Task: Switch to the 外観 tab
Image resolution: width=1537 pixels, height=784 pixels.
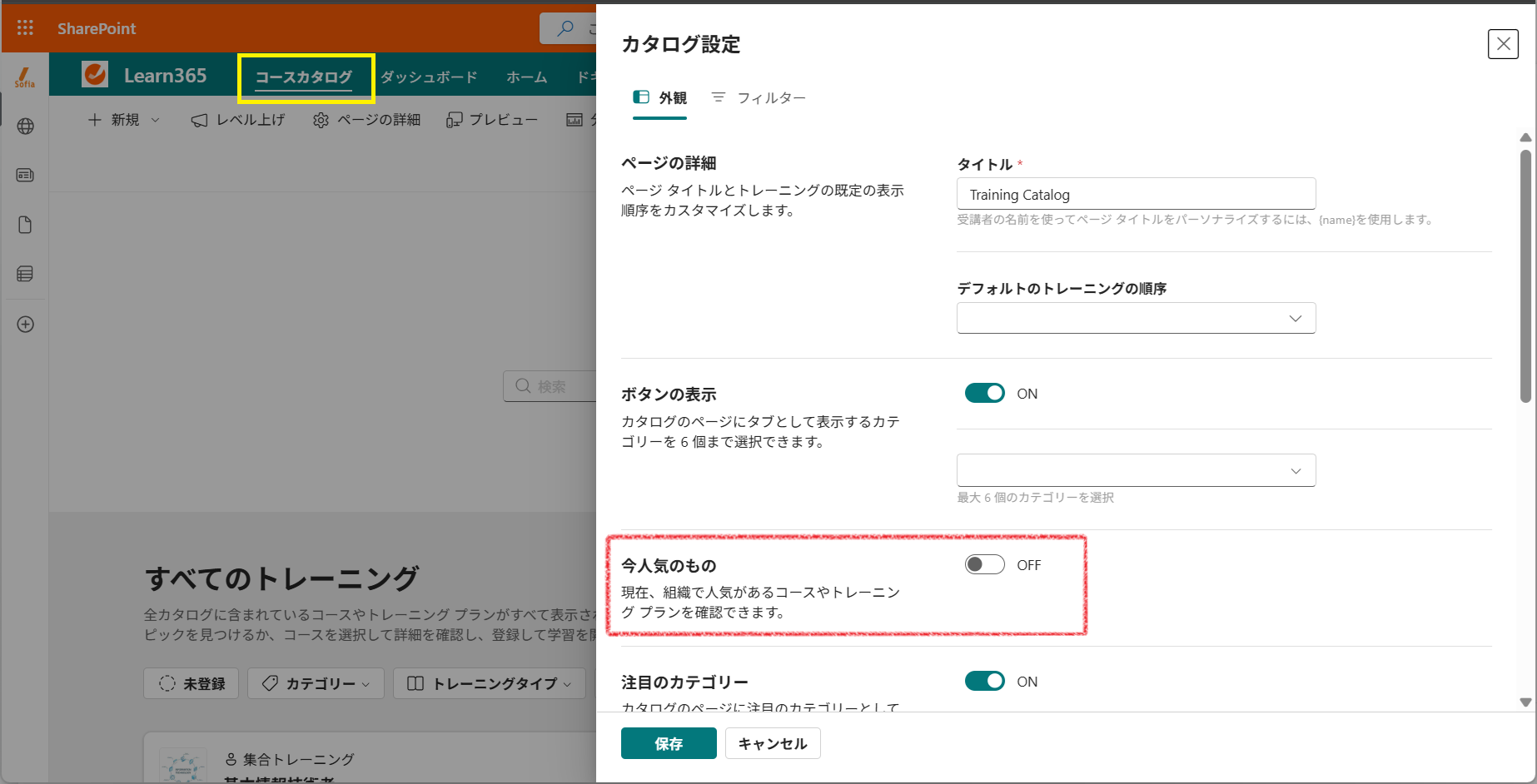Action: click(659, 98)
